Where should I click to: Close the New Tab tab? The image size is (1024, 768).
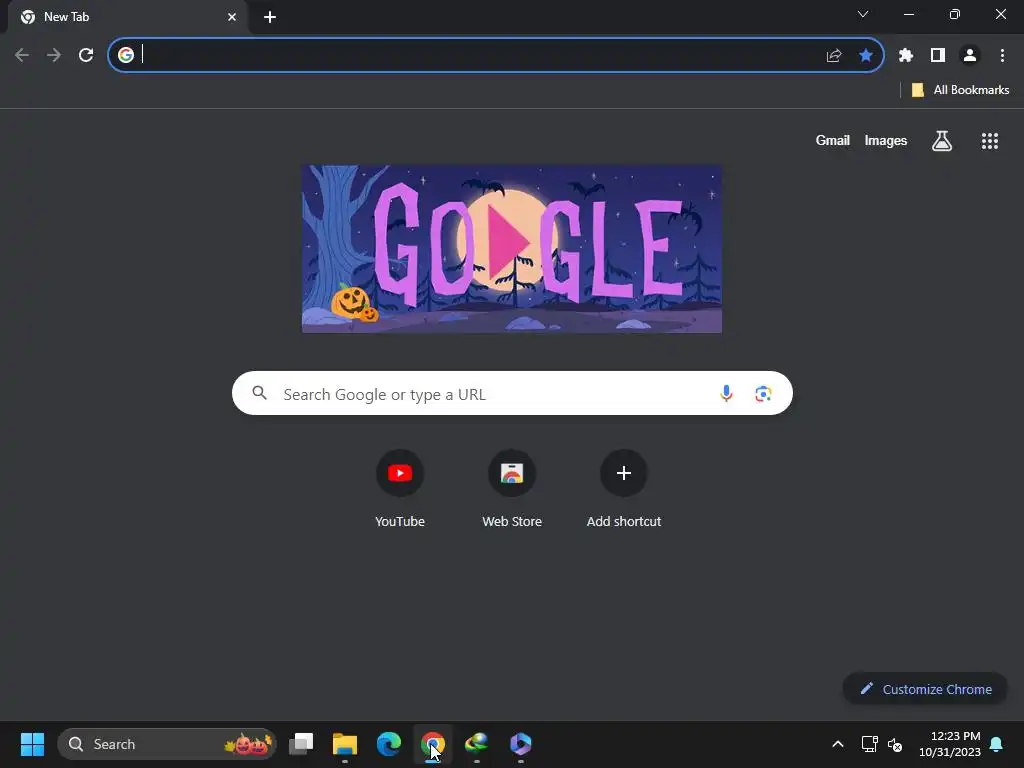point(232,17)
